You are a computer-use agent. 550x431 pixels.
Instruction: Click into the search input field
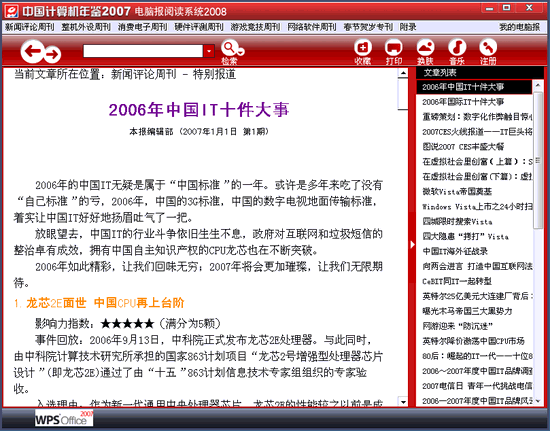click(143, 51)
